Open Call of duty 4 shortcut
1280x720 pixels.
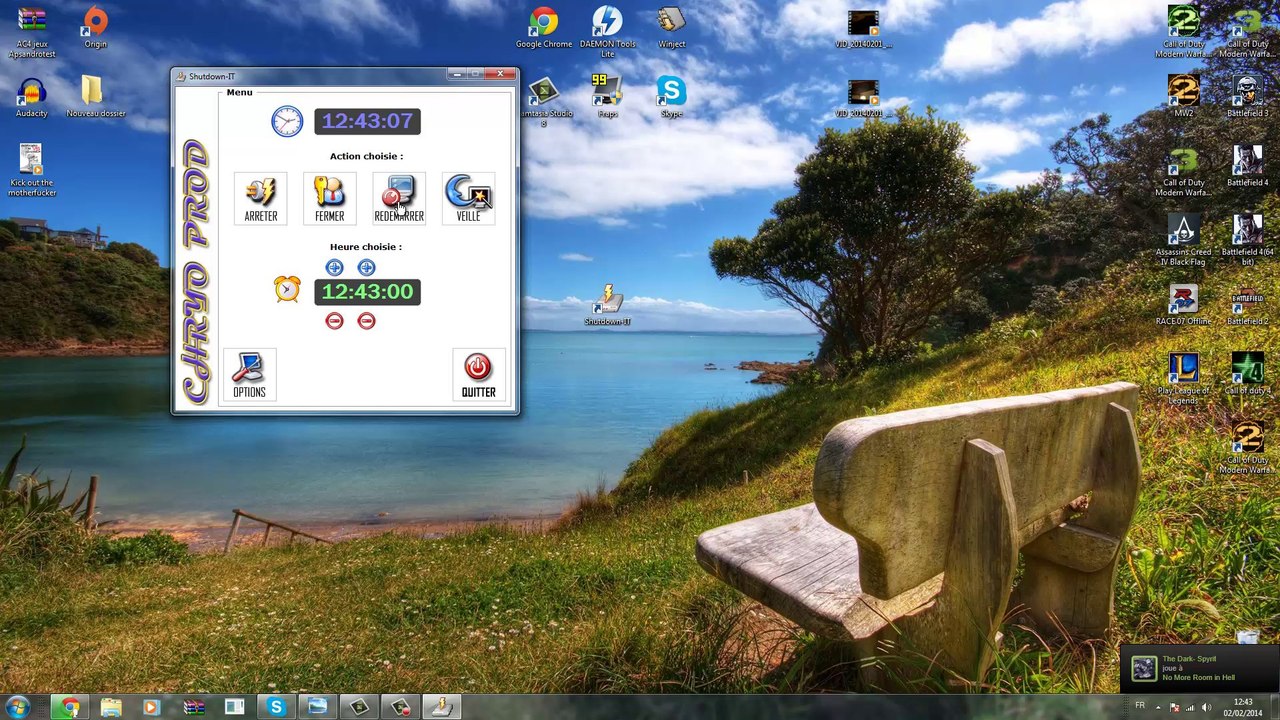pos(1247,374)
